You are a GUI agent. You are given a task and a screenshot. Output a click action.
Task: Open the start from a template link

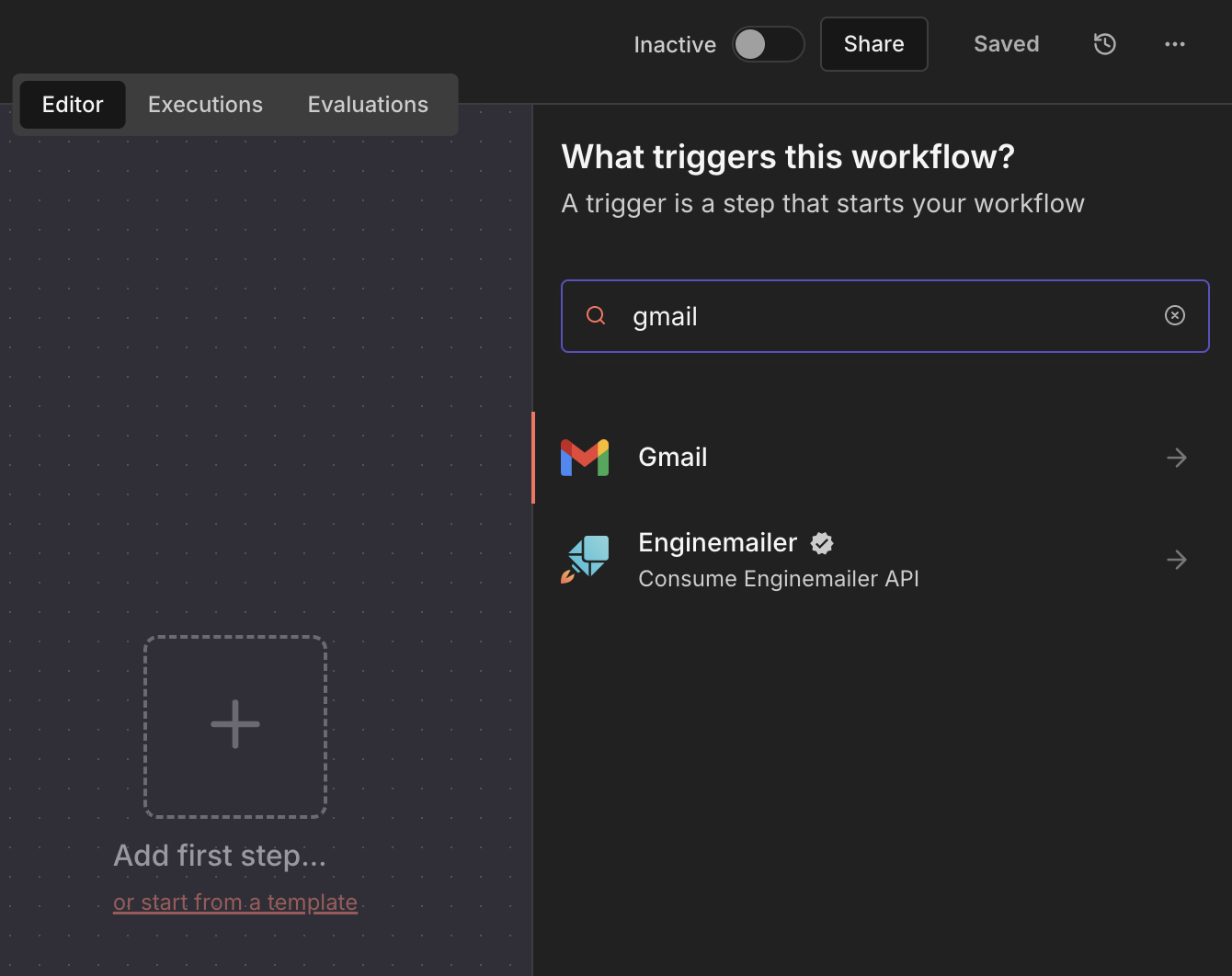[x=235, y=902]
